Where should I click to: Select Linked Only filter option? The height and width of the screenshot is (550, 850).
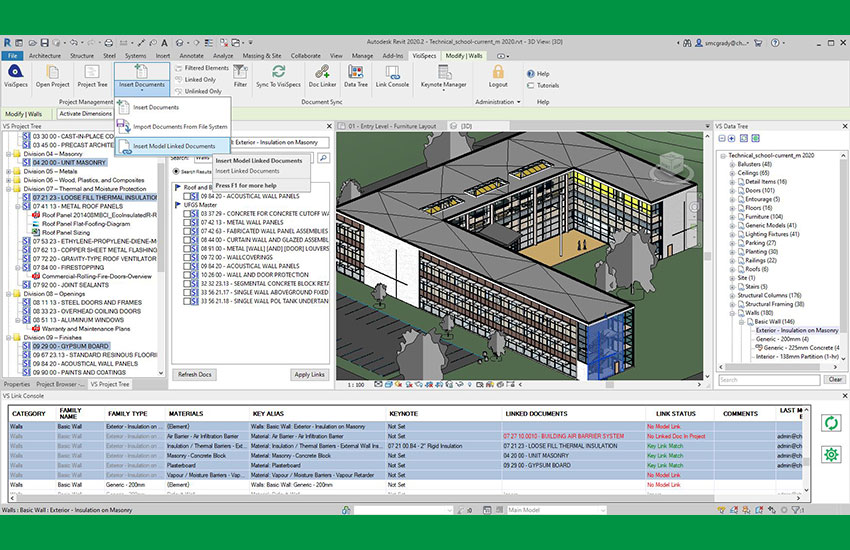195,80
